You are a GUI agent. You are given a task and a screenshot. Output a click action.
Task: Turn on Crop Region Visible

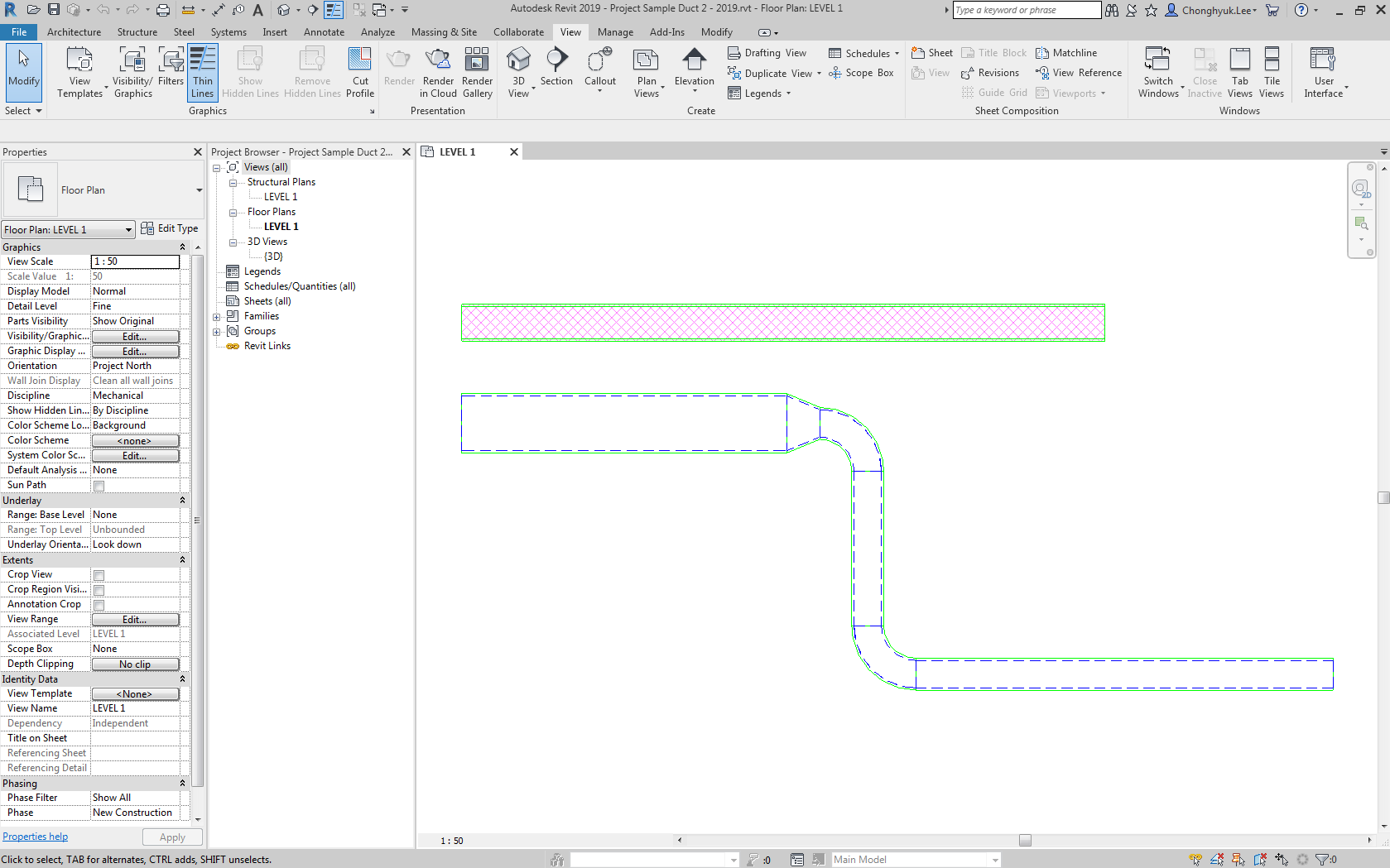click(99, 589)
